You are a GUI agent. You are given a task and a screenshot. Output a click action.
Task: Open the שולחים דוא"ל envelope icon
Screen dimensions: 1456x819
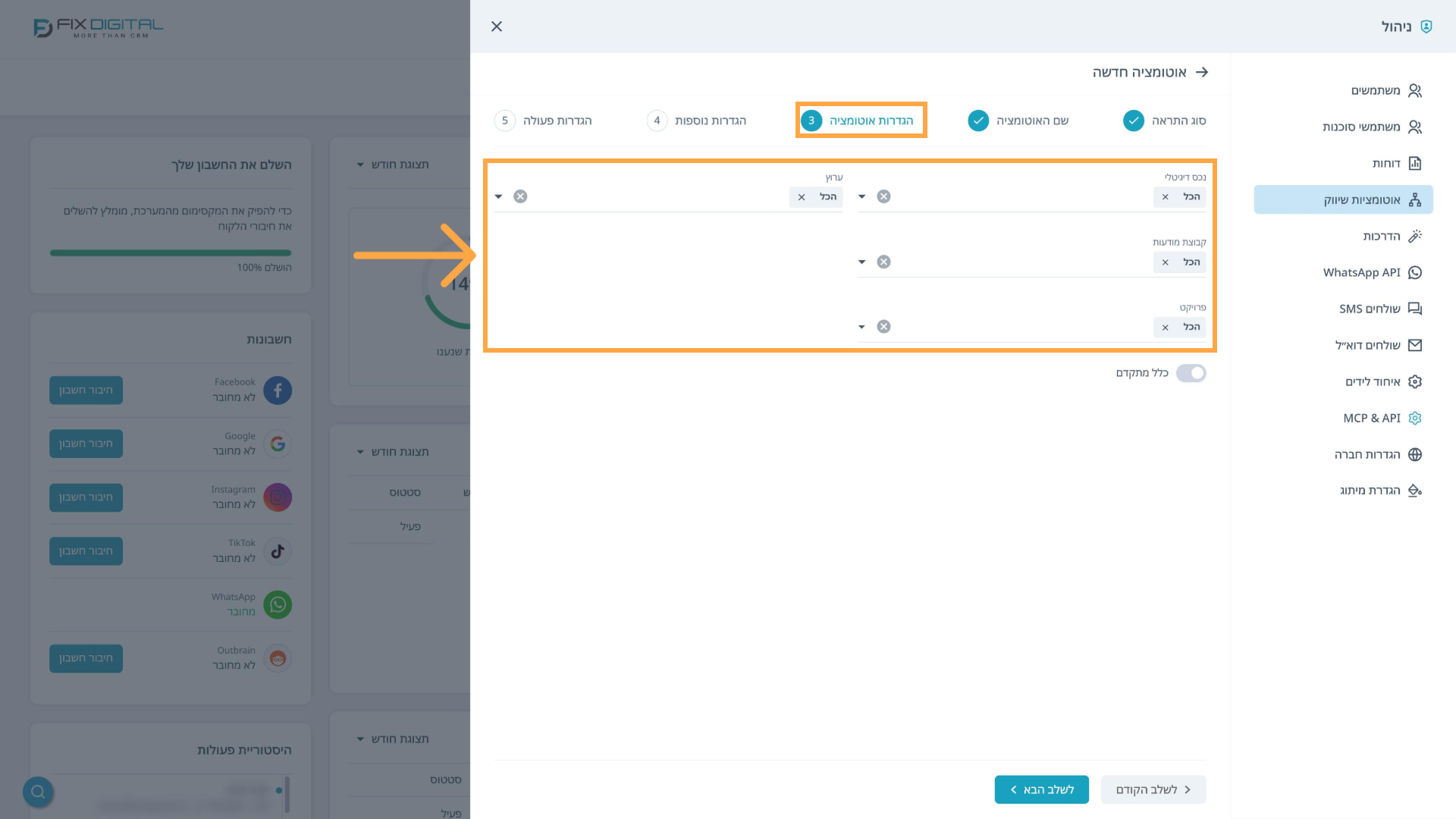1415,345
